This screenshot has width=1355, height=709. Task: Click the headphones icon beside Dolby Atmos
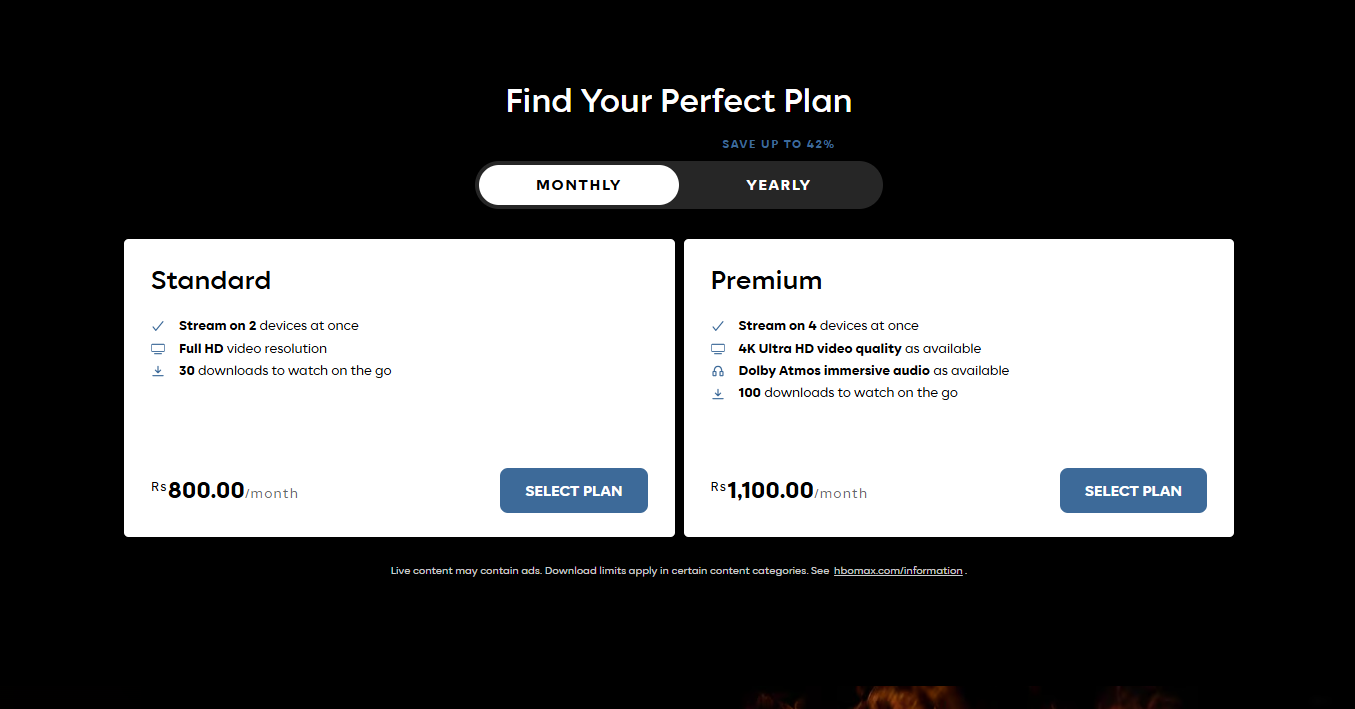(717, 371)
